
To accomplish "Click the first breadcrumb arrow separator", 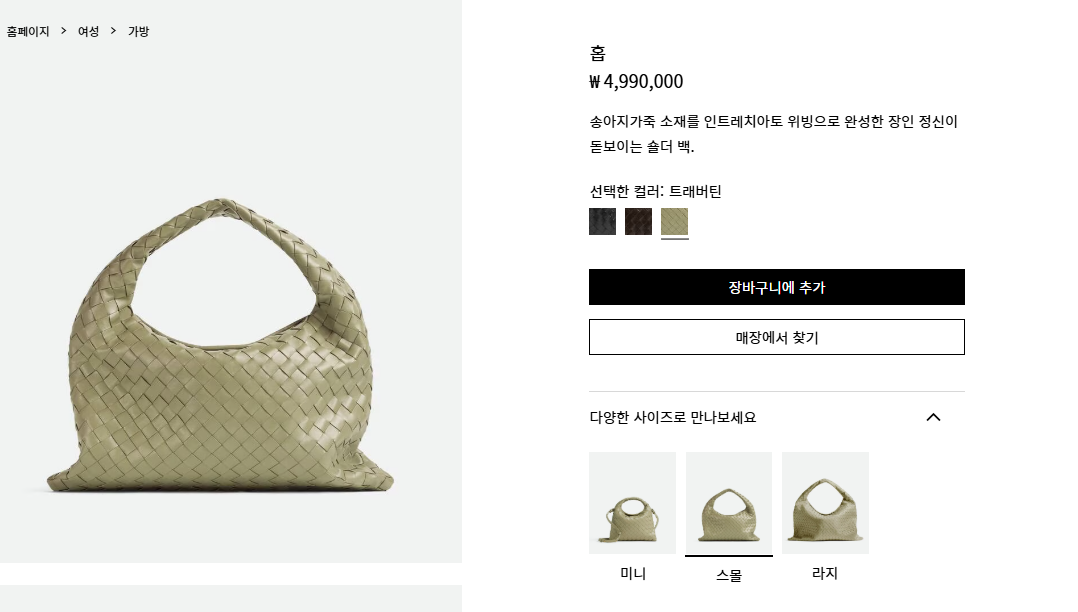I will tap(64, 31).
